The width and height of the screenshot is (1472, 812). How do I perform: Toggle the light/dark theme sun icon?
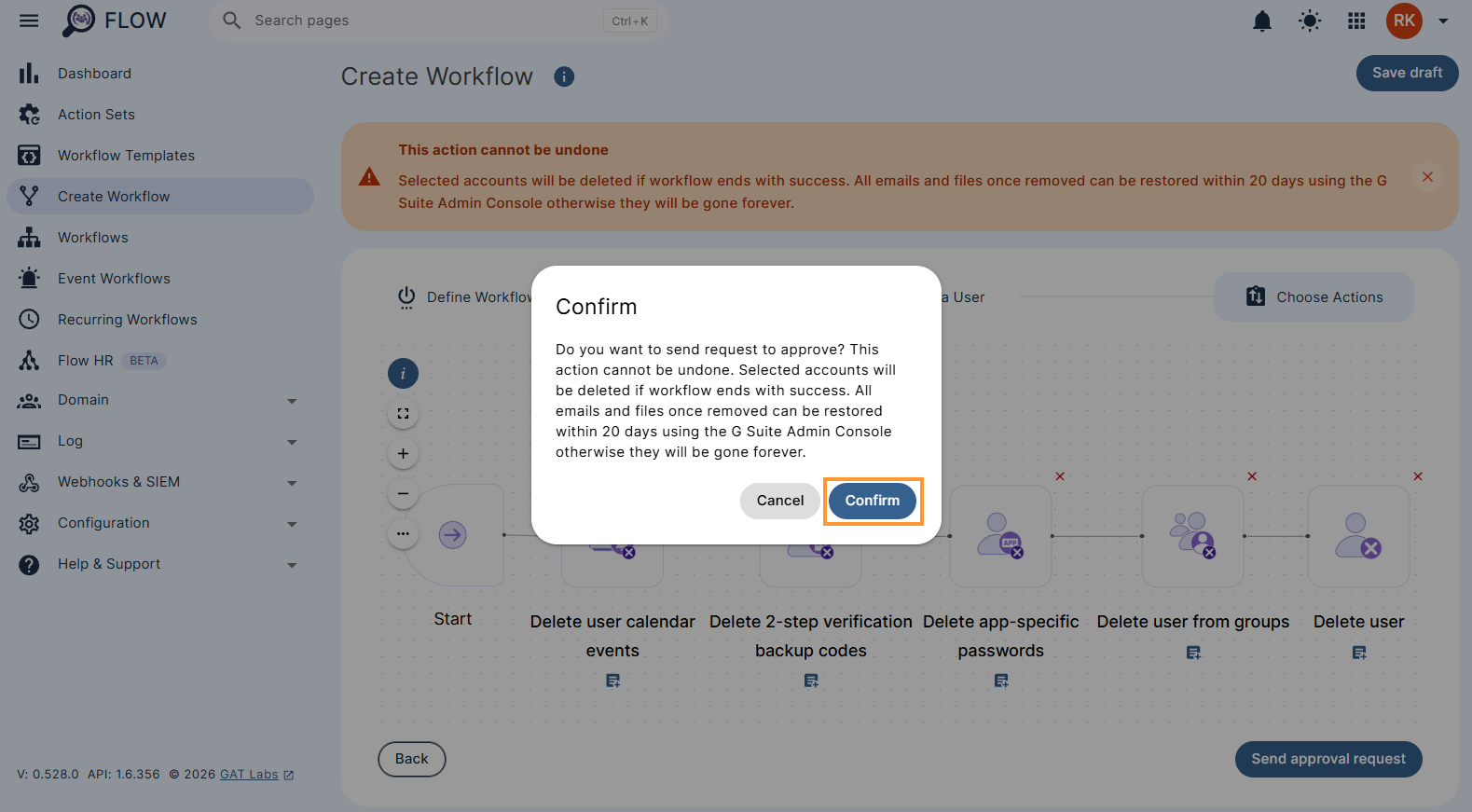pyautogui.click(x=1310, y=21)
